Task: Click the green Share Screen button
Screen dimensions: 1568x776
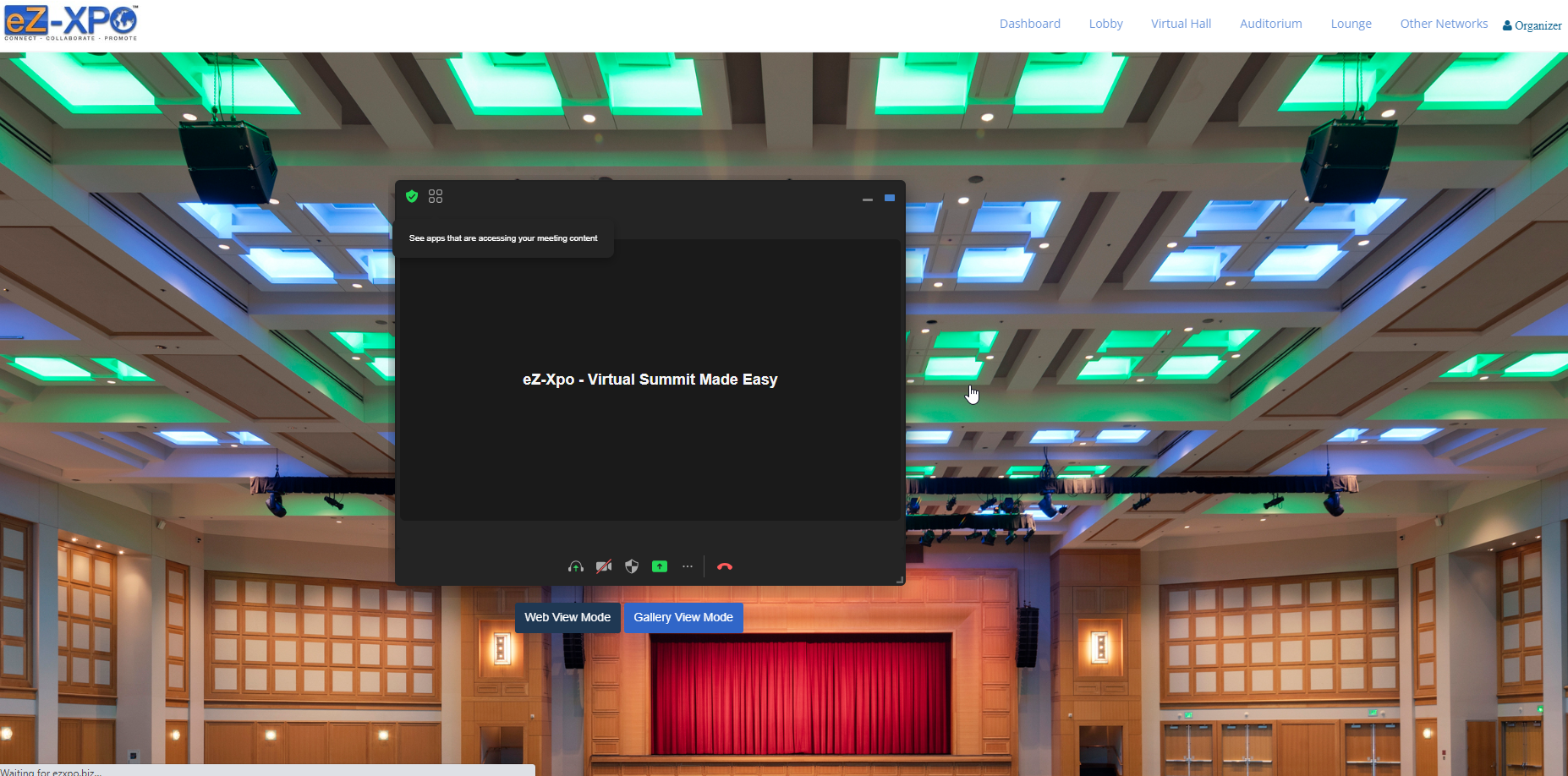Action: (x=660, y=566)
